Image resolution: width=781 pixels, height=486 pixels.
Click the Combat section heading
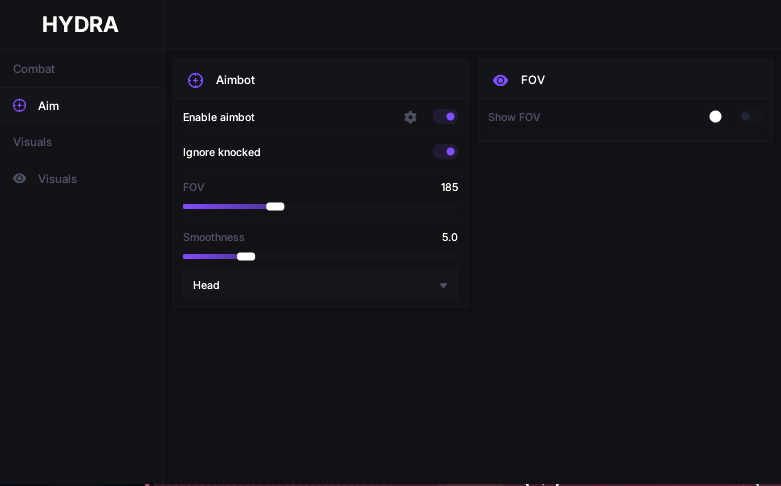point(34,69)
